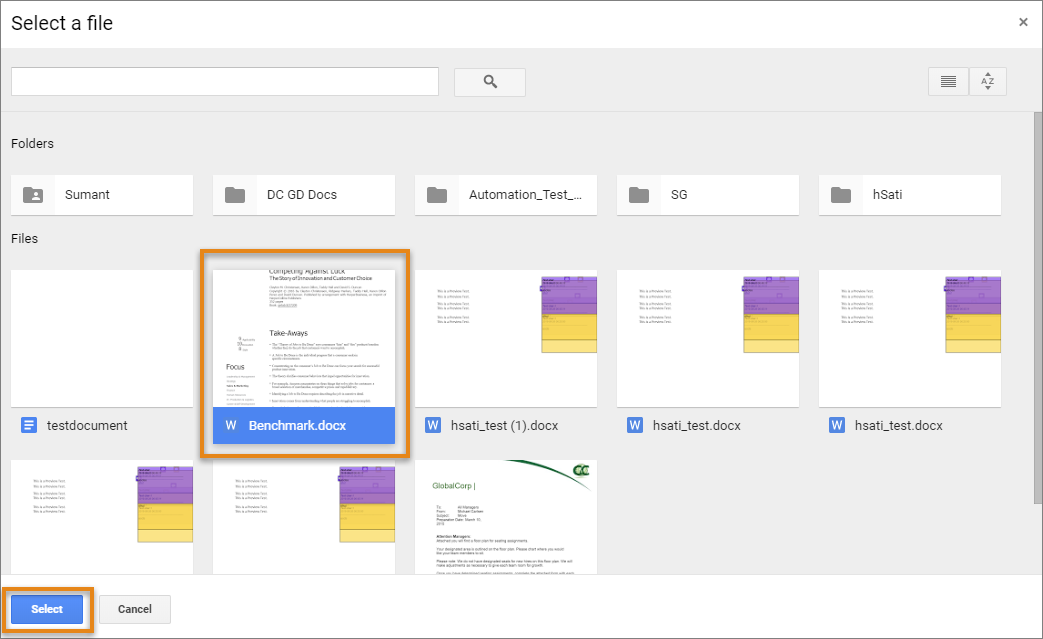Image resolution: width=1043 pixels, height=639 pixels.
Task: Close the Select a file dialog
Action: pos(1023,21)
